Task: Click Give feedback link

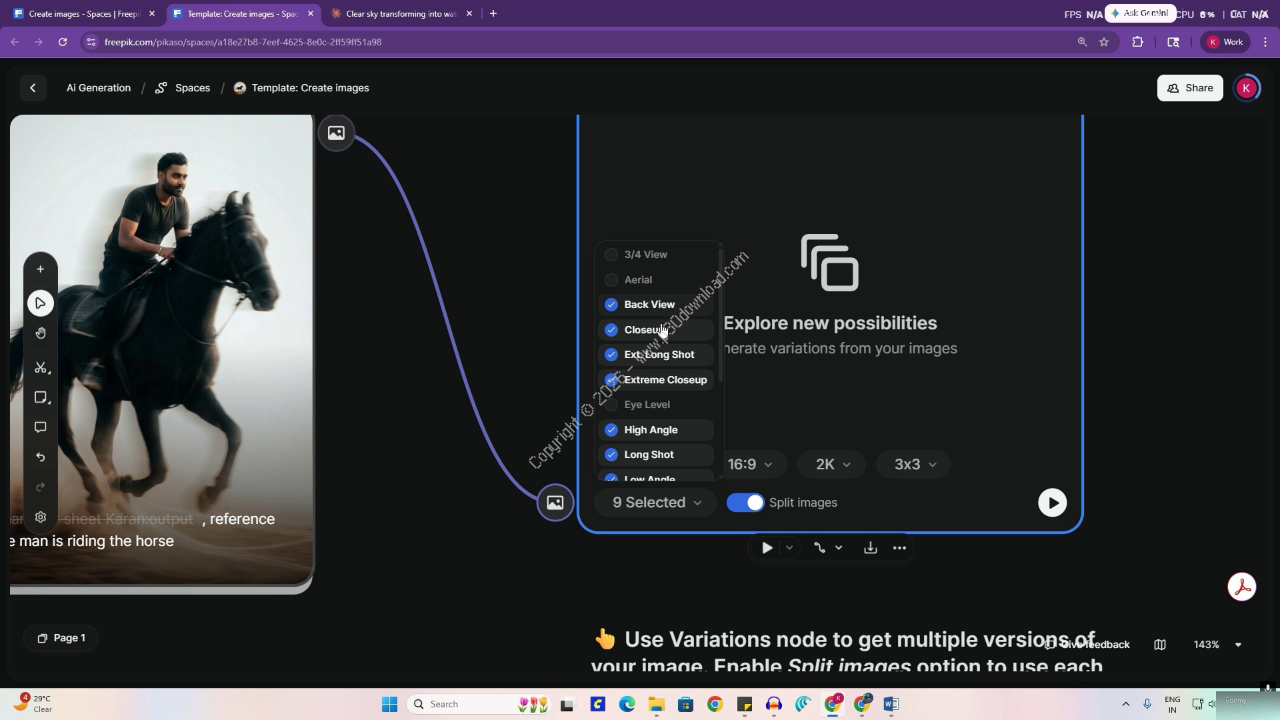Action: coord(1087,645)
